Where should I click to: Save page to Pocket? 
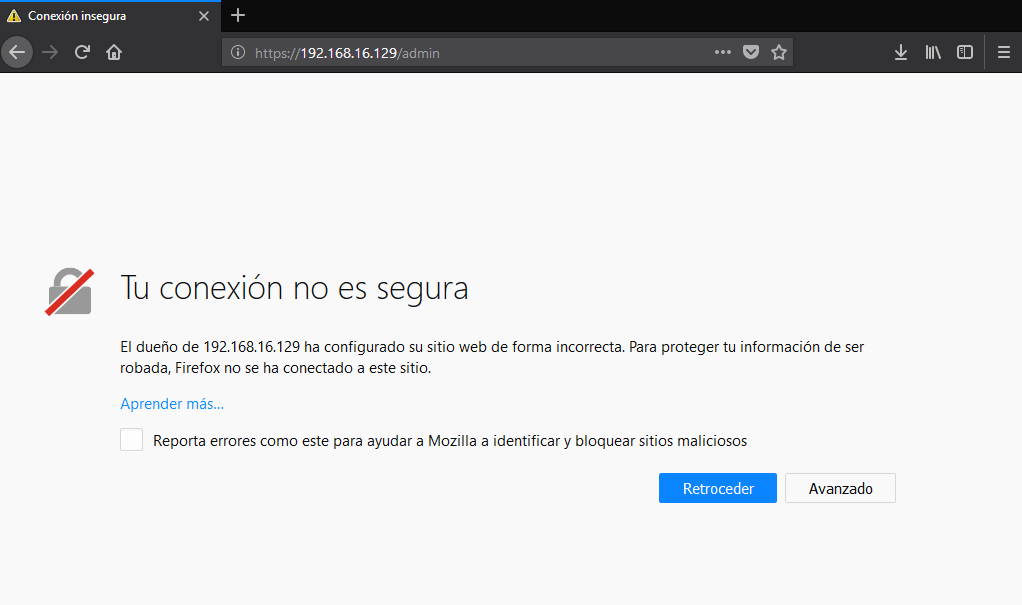coord(751,53)
